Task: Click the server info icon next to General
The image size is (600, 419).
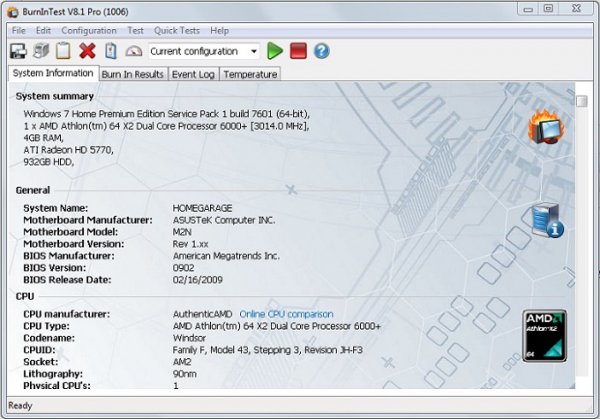Action: (x=548, y=220)
